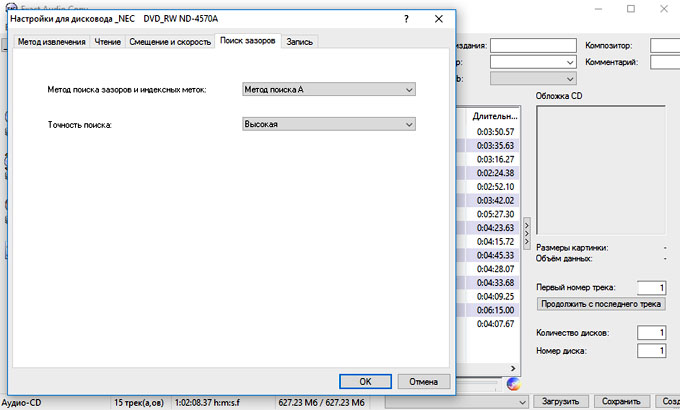Select the 'Смещение и скорость' tab

[169, 42]
